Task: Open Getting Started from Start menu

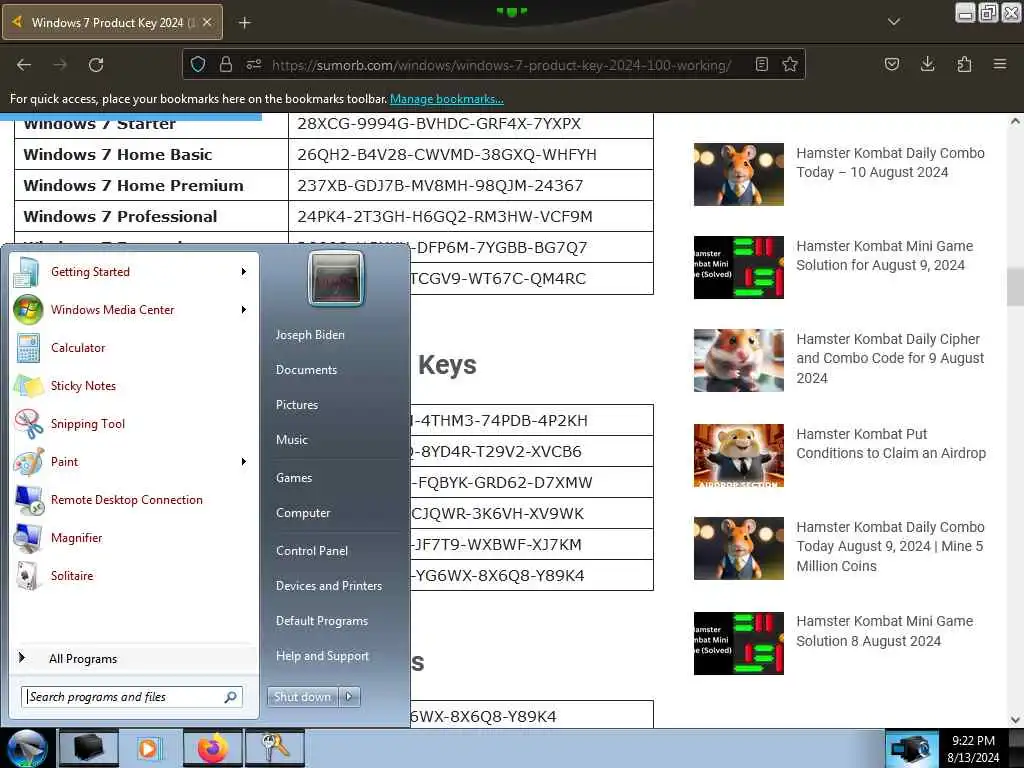Action: click(90, 272)
